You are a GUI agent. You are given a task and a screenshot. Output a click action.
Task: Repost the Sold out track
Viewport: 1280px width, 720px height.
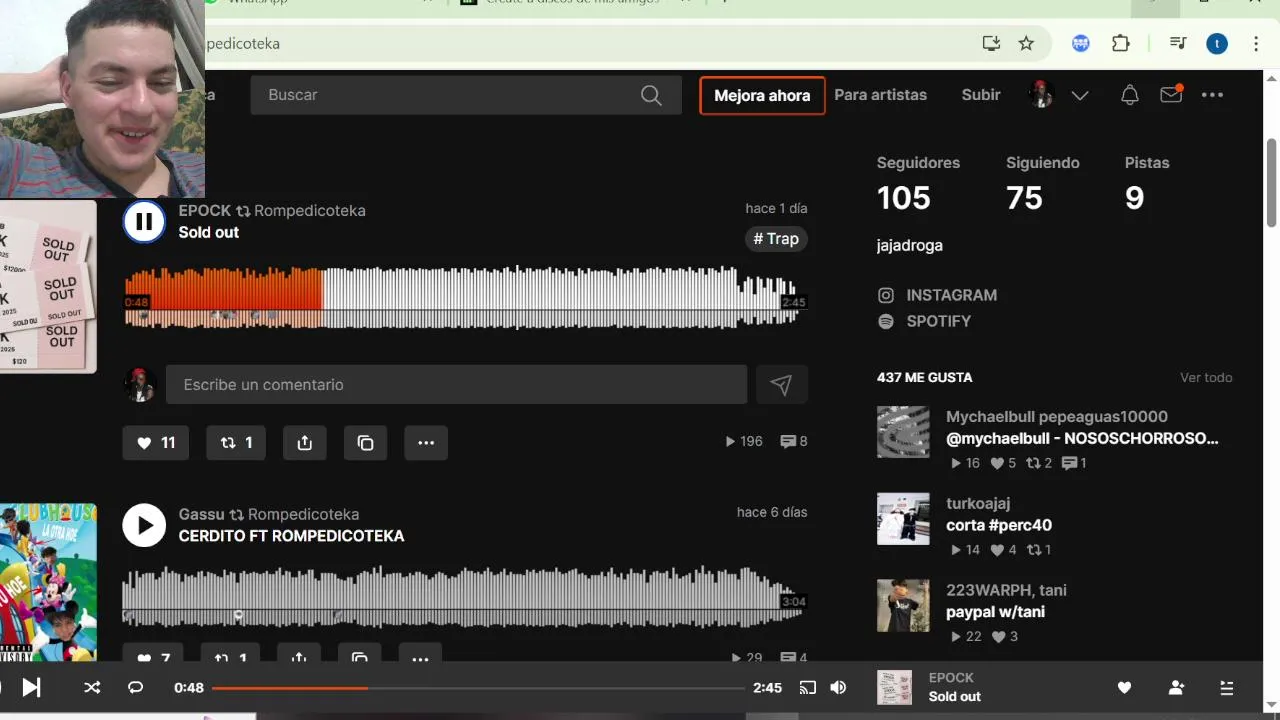pos(236,443)
